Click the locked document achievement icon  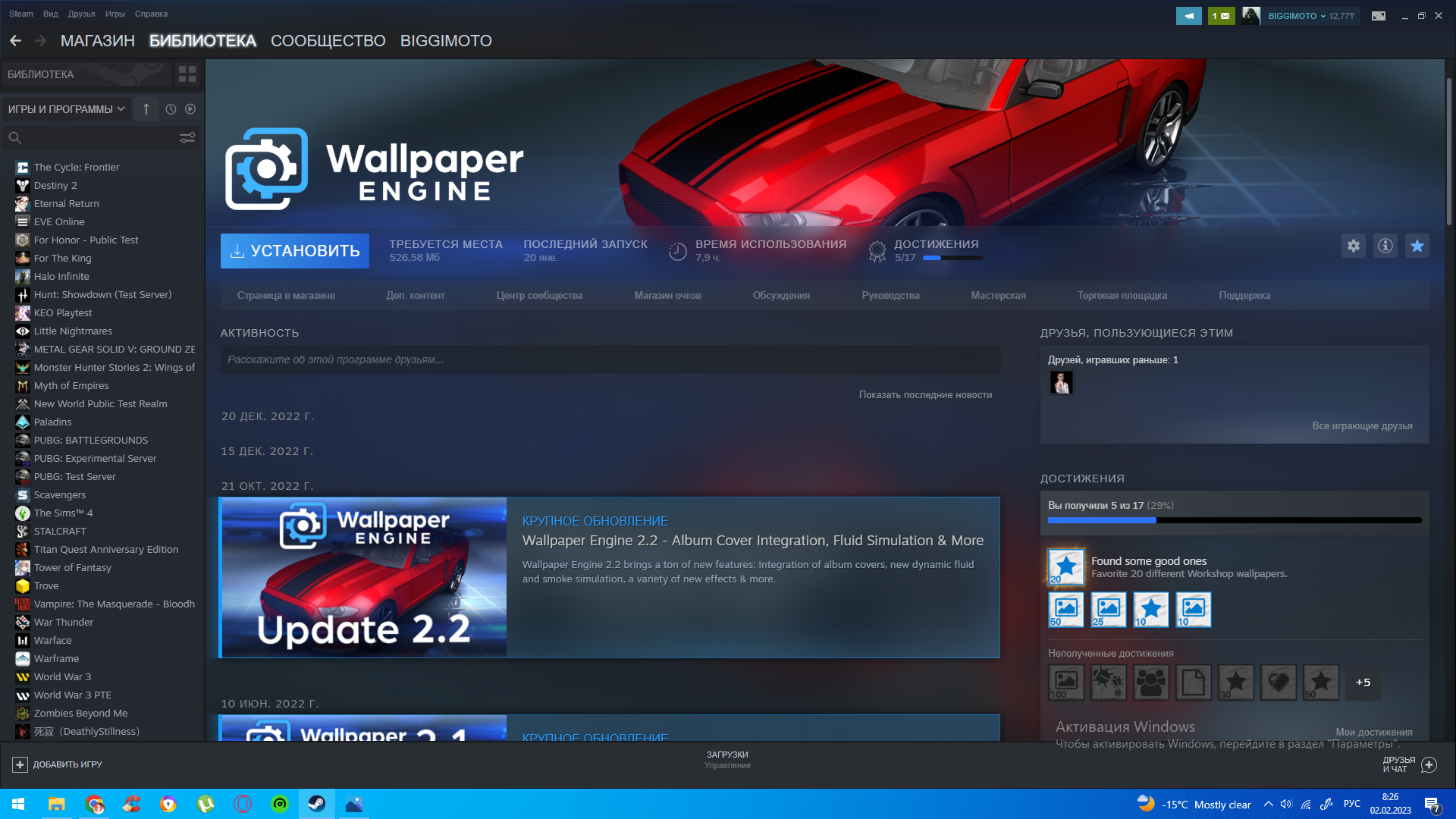[1194, 682]
